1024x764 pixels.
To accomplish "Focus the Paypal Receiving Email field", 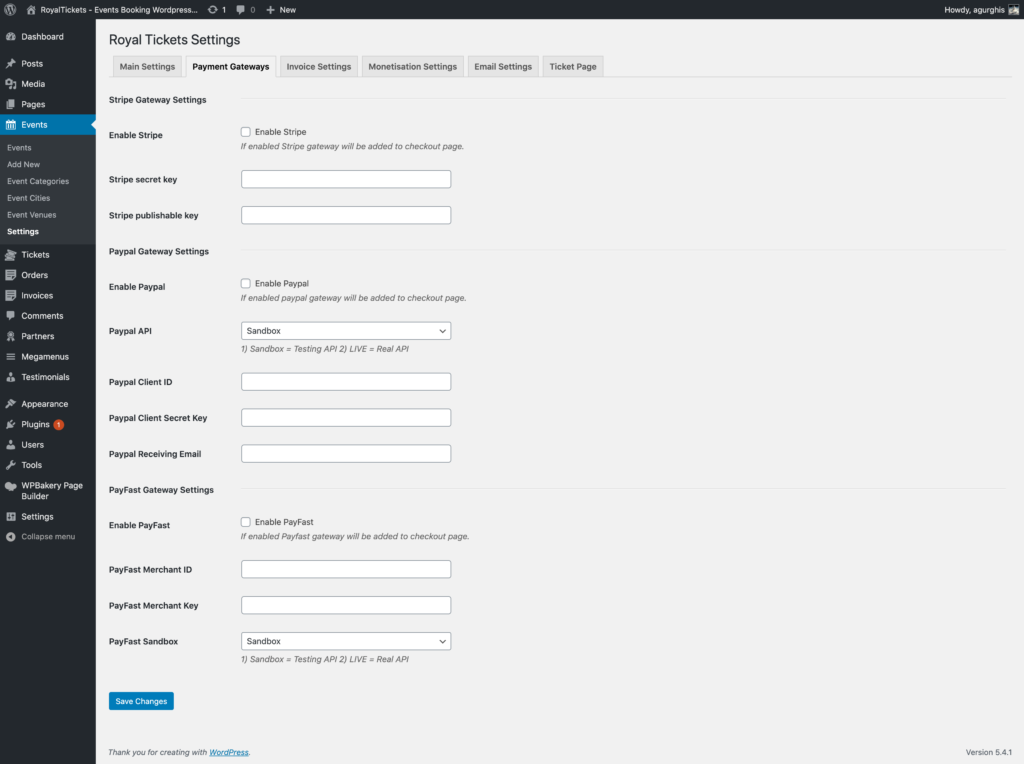I will pyautogui.click(x=346, y=454).
